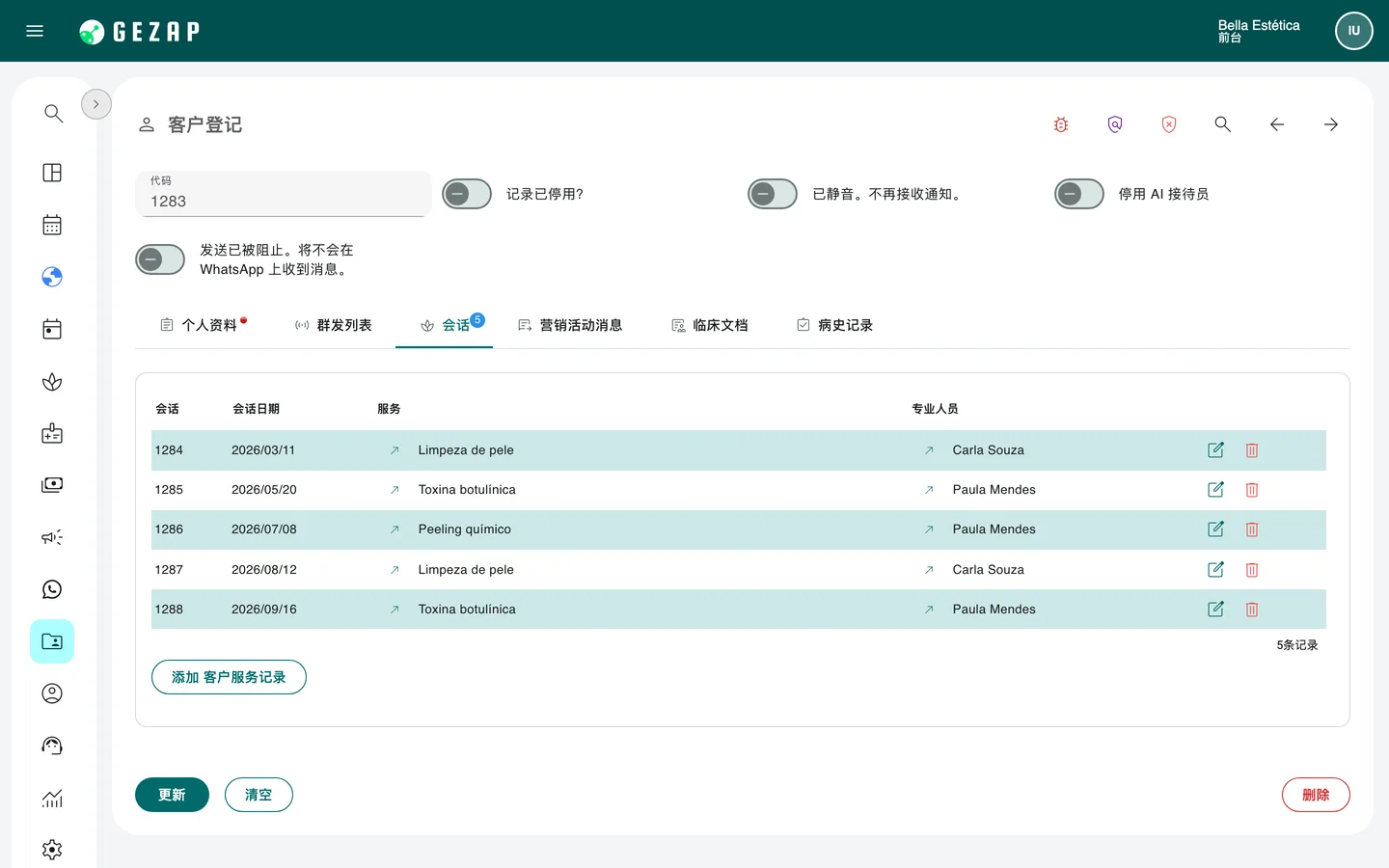The width and height of the screenshot is (1389, 868).
Task: Open service link arrow for session 1284
Action: 395,450
